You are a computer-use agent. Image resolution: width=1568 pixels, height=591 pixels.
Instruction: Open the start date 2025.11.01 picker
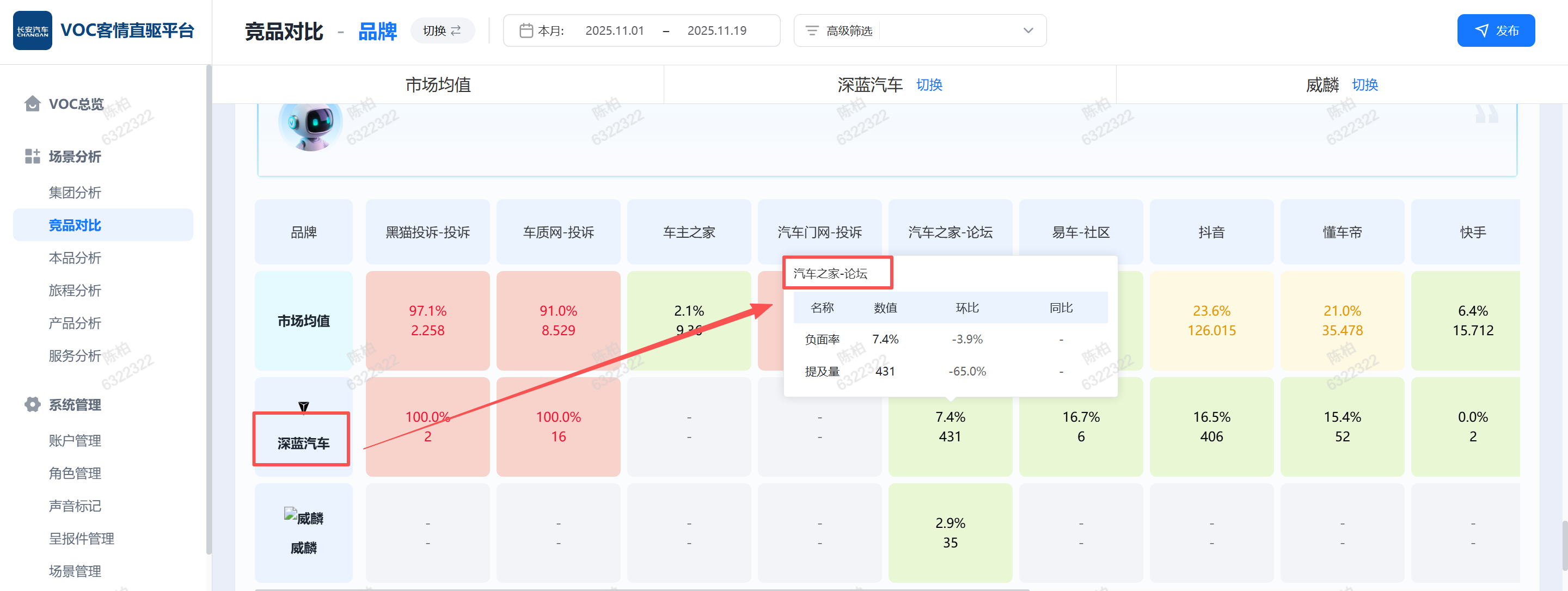click(614, 30)
